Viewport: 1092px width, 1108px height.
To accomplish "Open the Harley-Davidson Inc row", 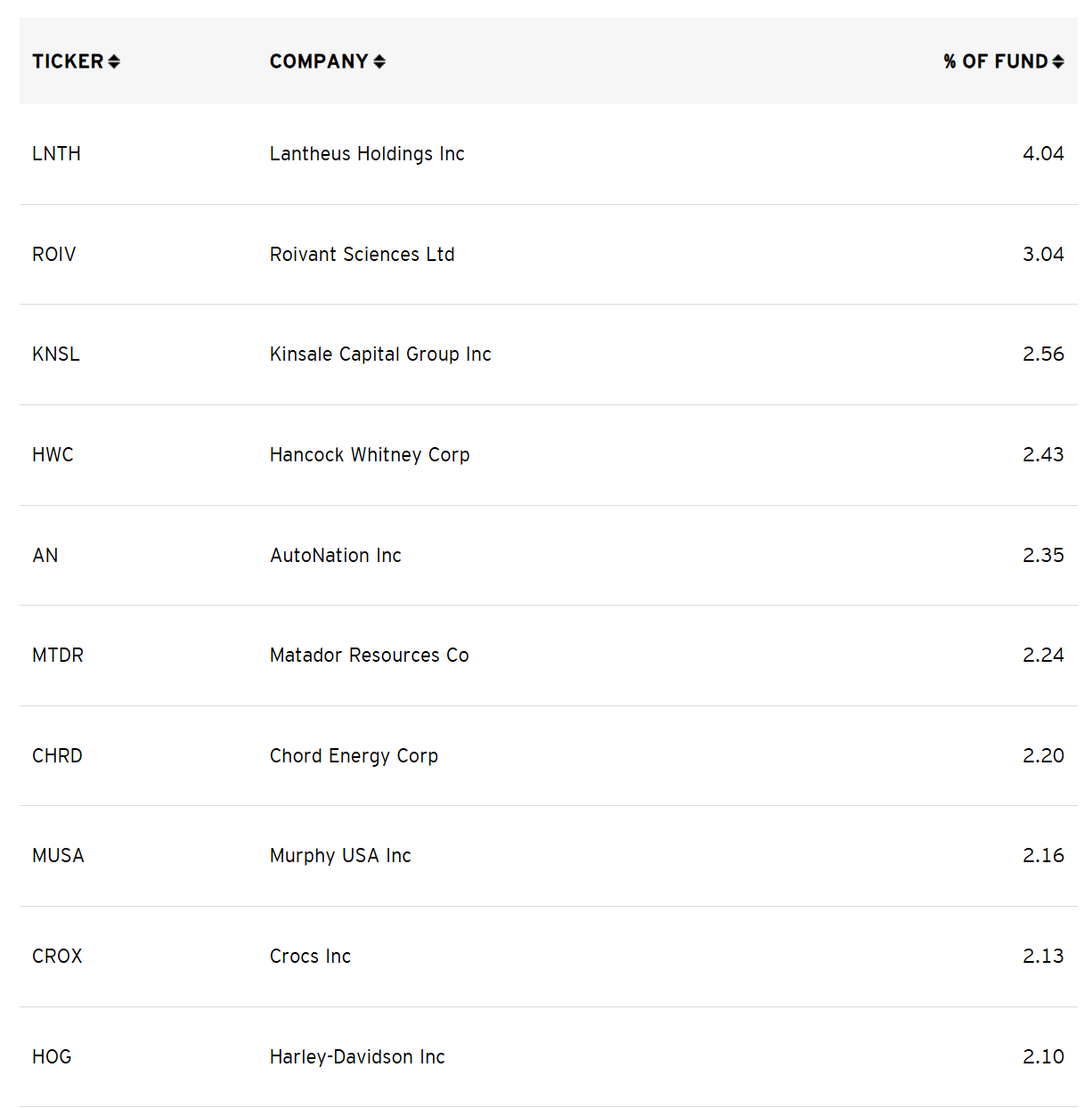I will (x=549, y=1057).
